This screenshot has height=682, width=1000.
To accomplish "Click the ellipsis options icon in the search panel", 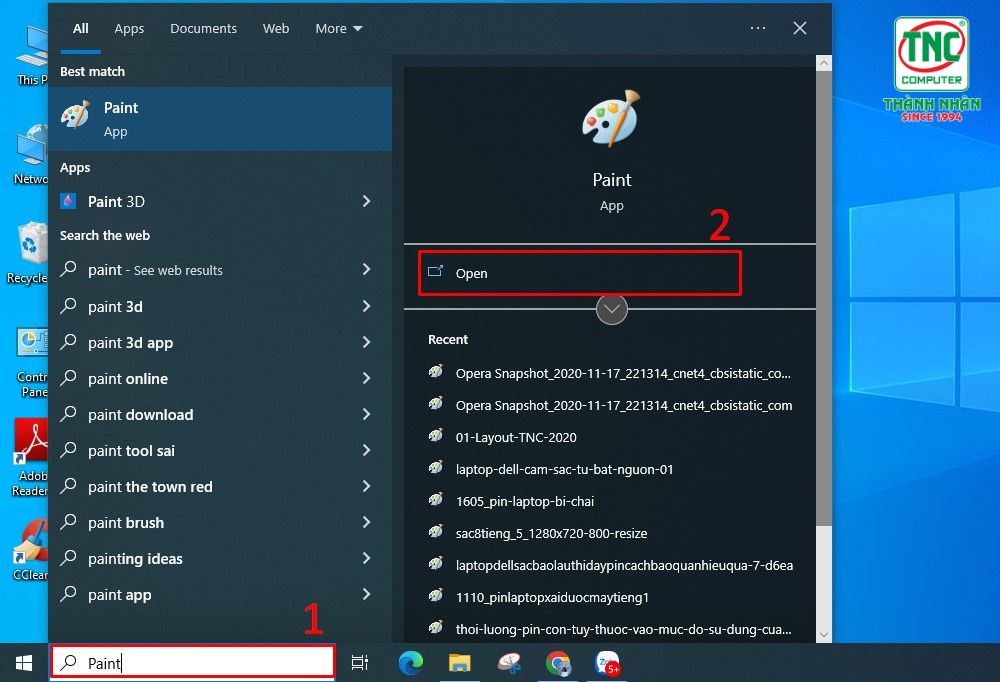I will 758,28.
